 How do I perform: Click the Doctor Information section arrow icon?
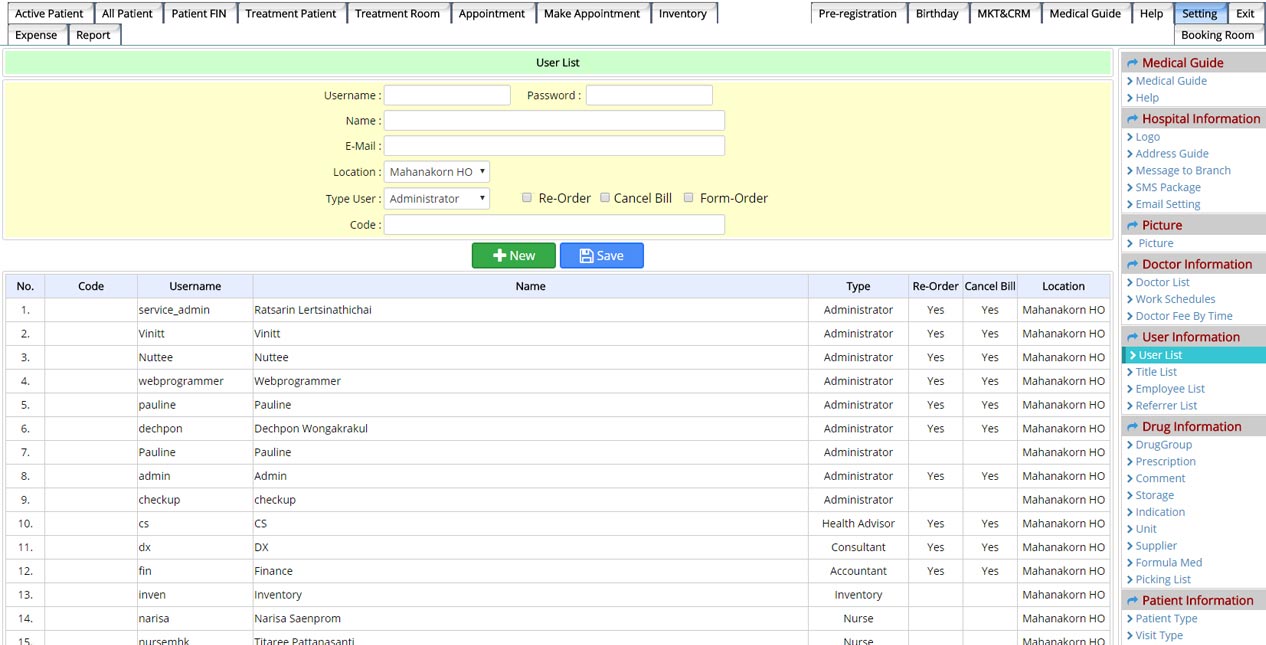1132,265
